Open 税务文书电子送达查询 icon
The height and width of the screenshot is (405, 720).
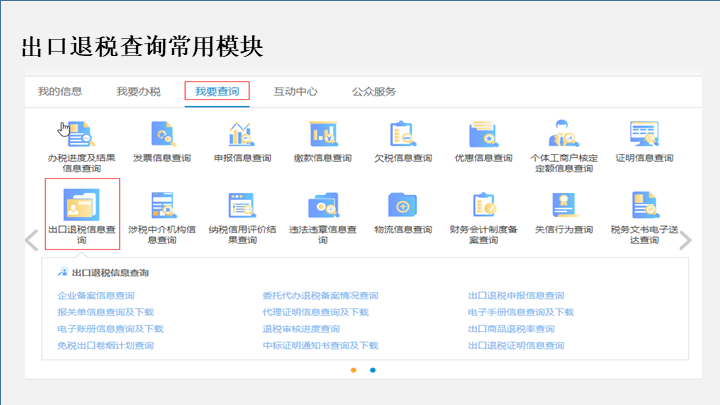coord(645,205)
